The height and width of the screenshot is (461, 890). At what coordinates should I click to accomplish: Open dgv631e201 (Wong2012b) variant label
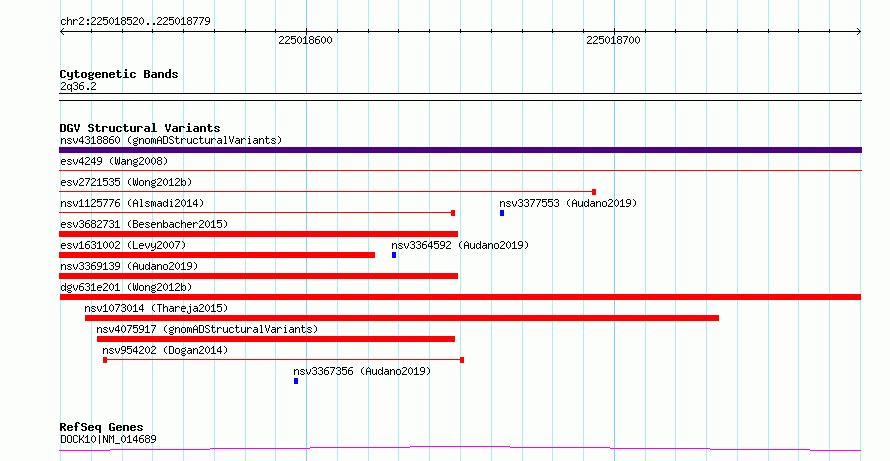[126, 287]
